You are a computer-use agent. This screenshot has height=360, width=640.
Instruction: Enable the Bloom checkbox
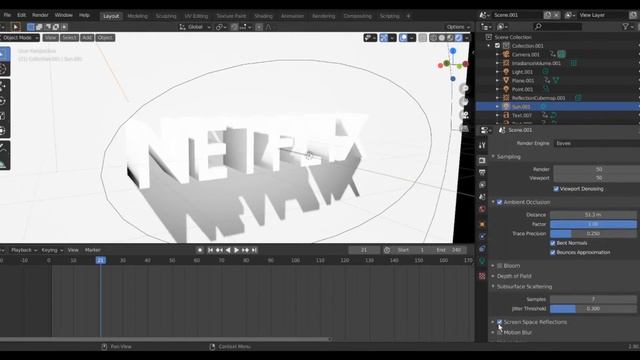click(500, 266)
